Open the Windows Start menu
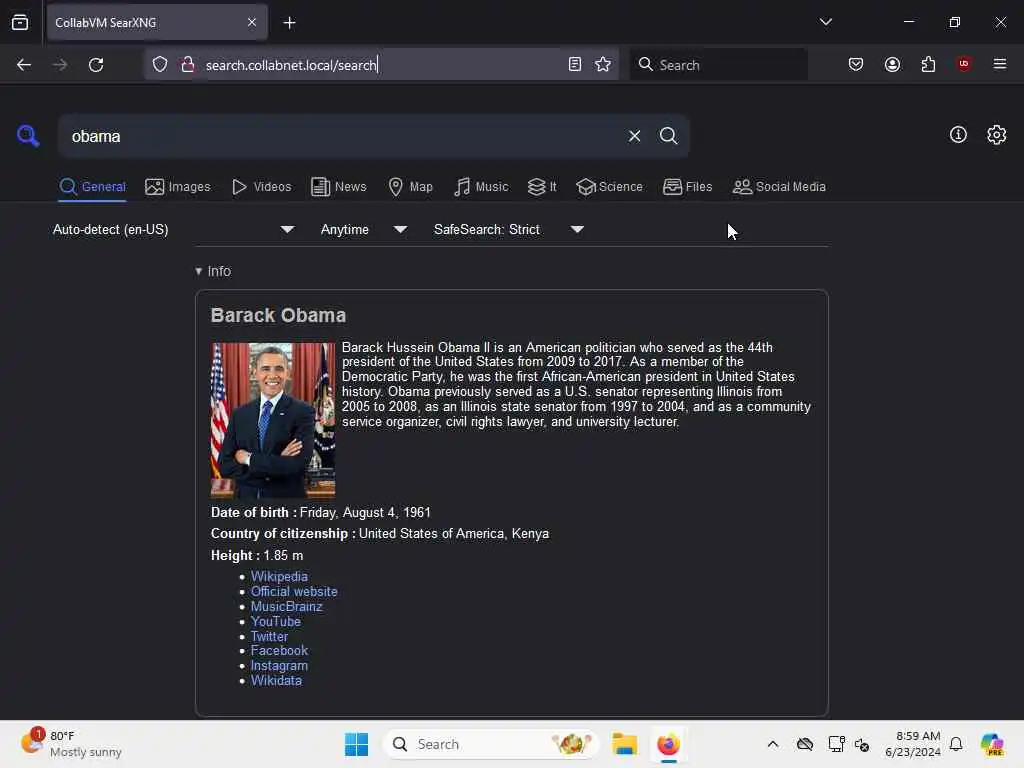1024x768 pixels. click(x=357, y=744)
